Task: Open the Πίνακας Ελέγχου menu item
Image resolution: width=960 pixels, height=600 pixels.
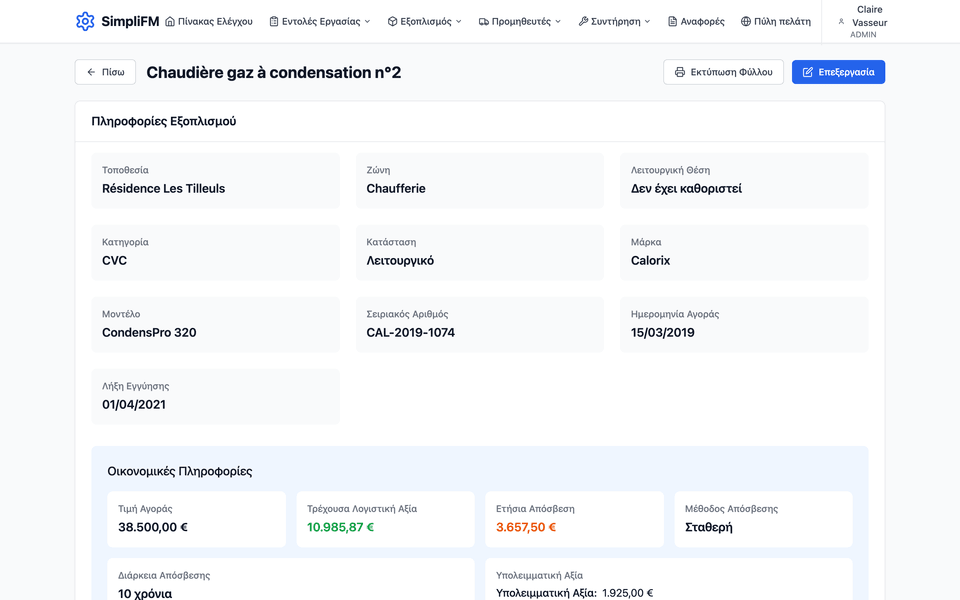Action: pos(209,21)
